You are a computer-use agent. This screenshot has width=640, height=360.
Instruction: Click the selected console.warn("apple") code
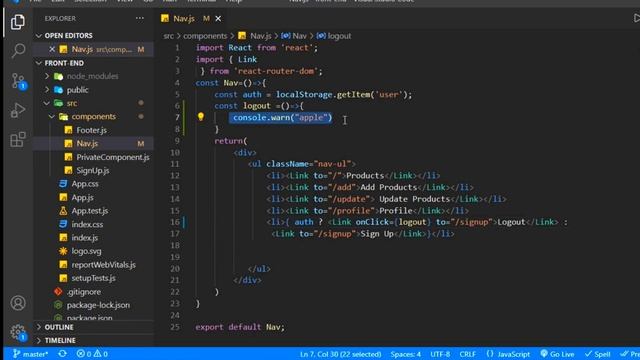coord(282,118)
